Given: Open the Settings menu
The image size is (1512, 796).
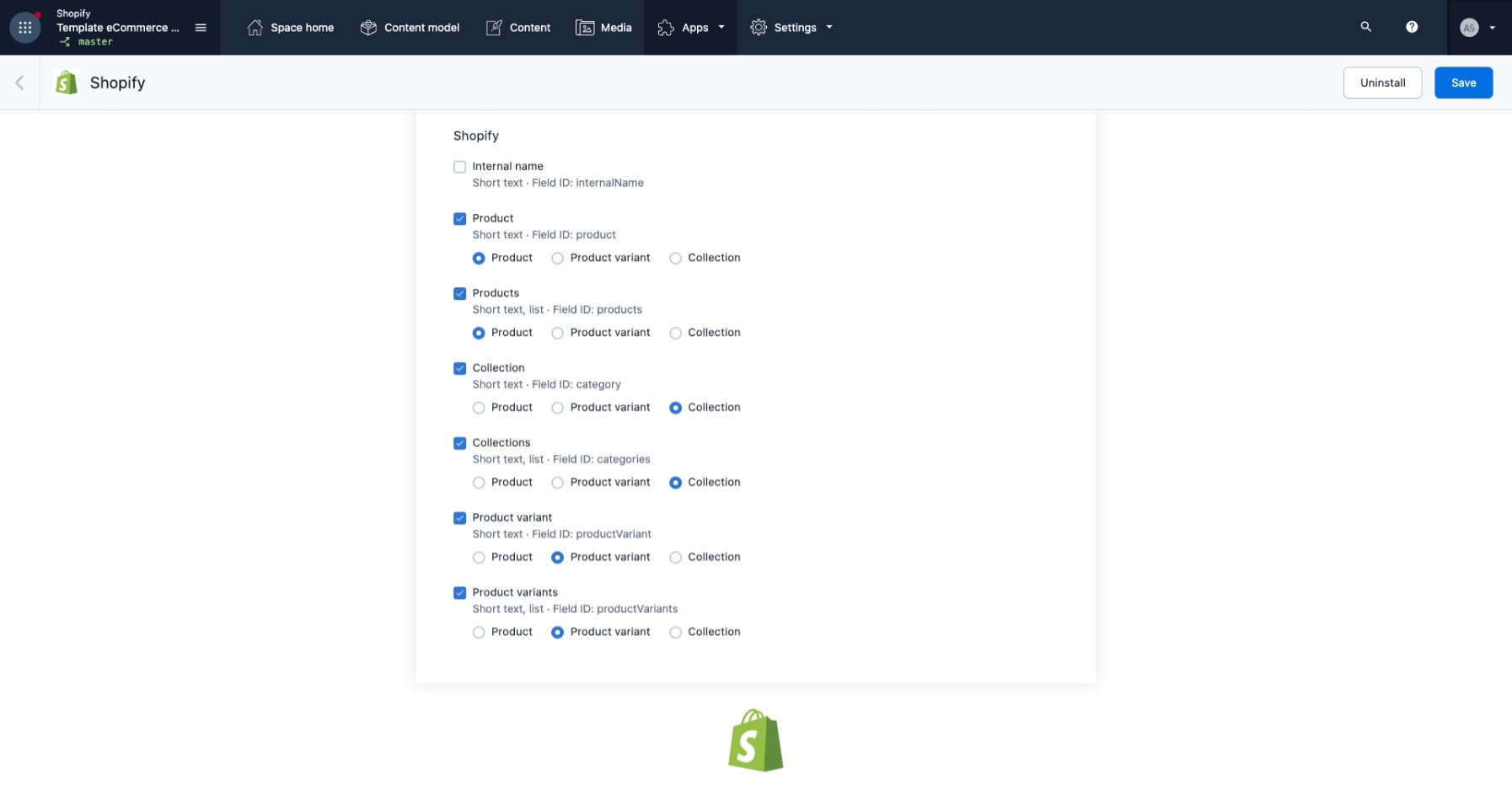Looking at the screenshot, I should (792, 28).
